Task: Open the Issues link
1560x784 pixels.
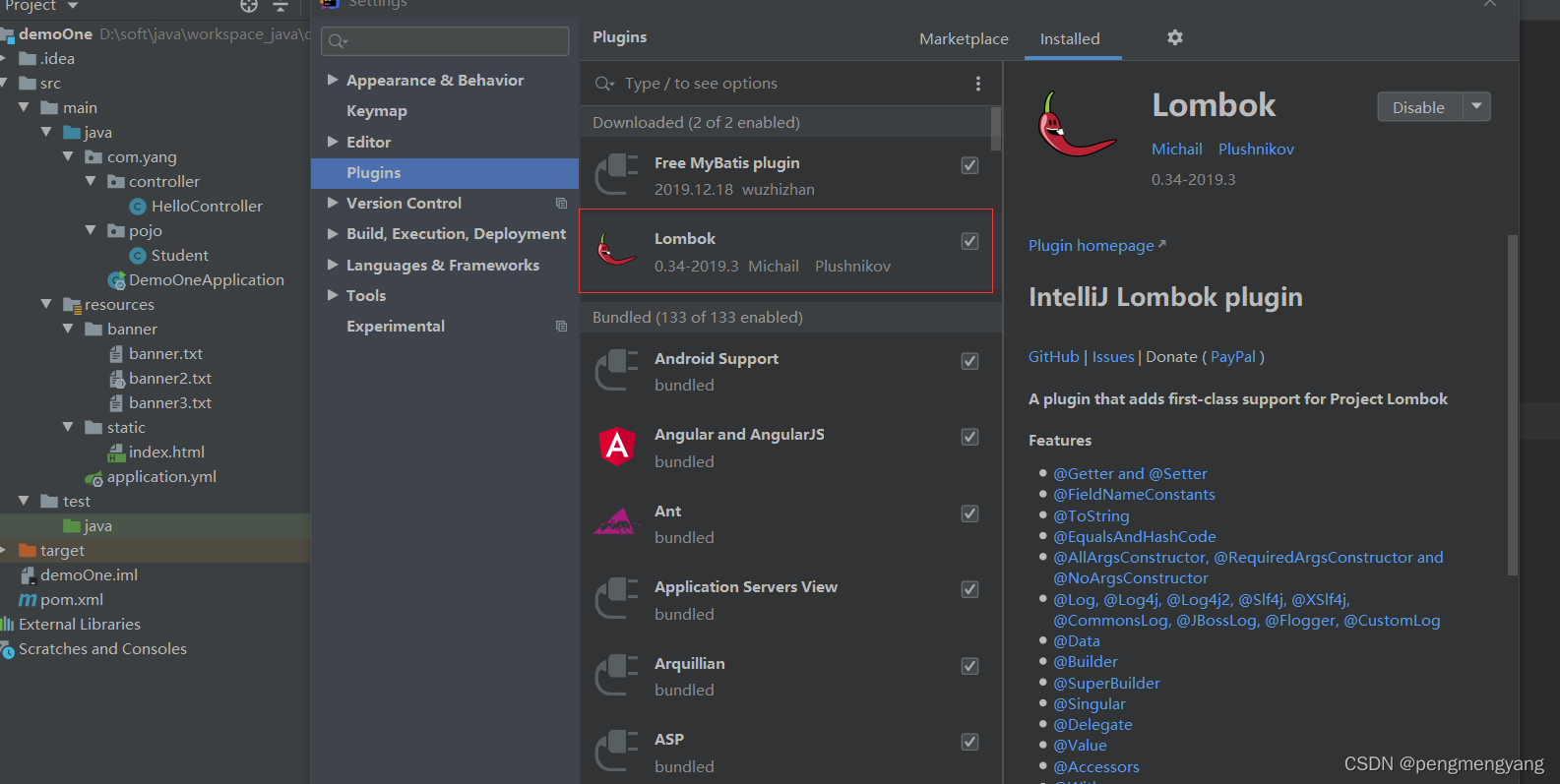Action: tap(1113, 357)
